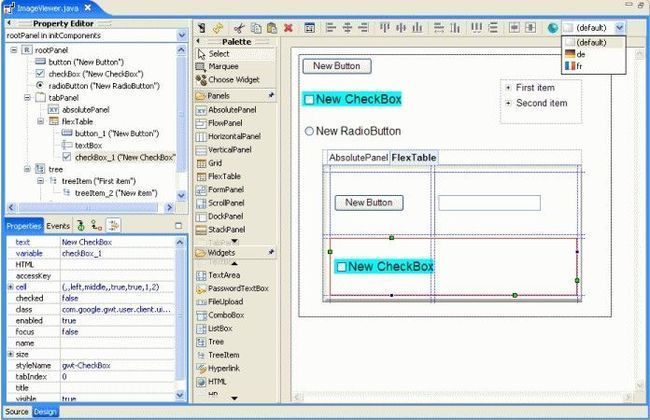650x420 pixels.
Task: Open the locale (default) dropdown arrow
Action: point(619,28)
